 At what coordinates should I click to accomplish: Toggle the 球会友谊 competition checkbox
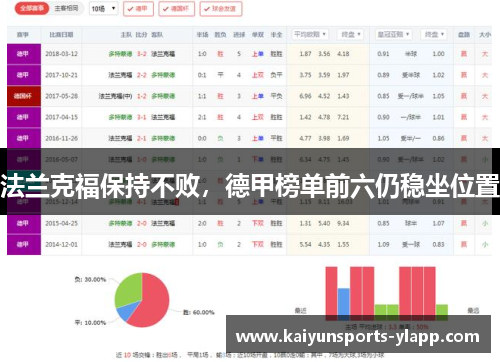click(x=221, y=9)
